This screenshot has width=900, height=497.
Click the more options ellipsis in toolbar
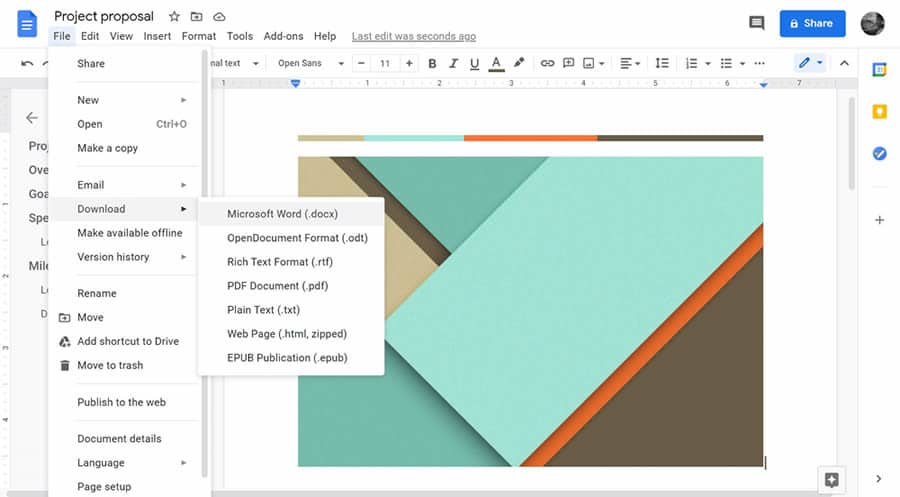tap(759, 63)
